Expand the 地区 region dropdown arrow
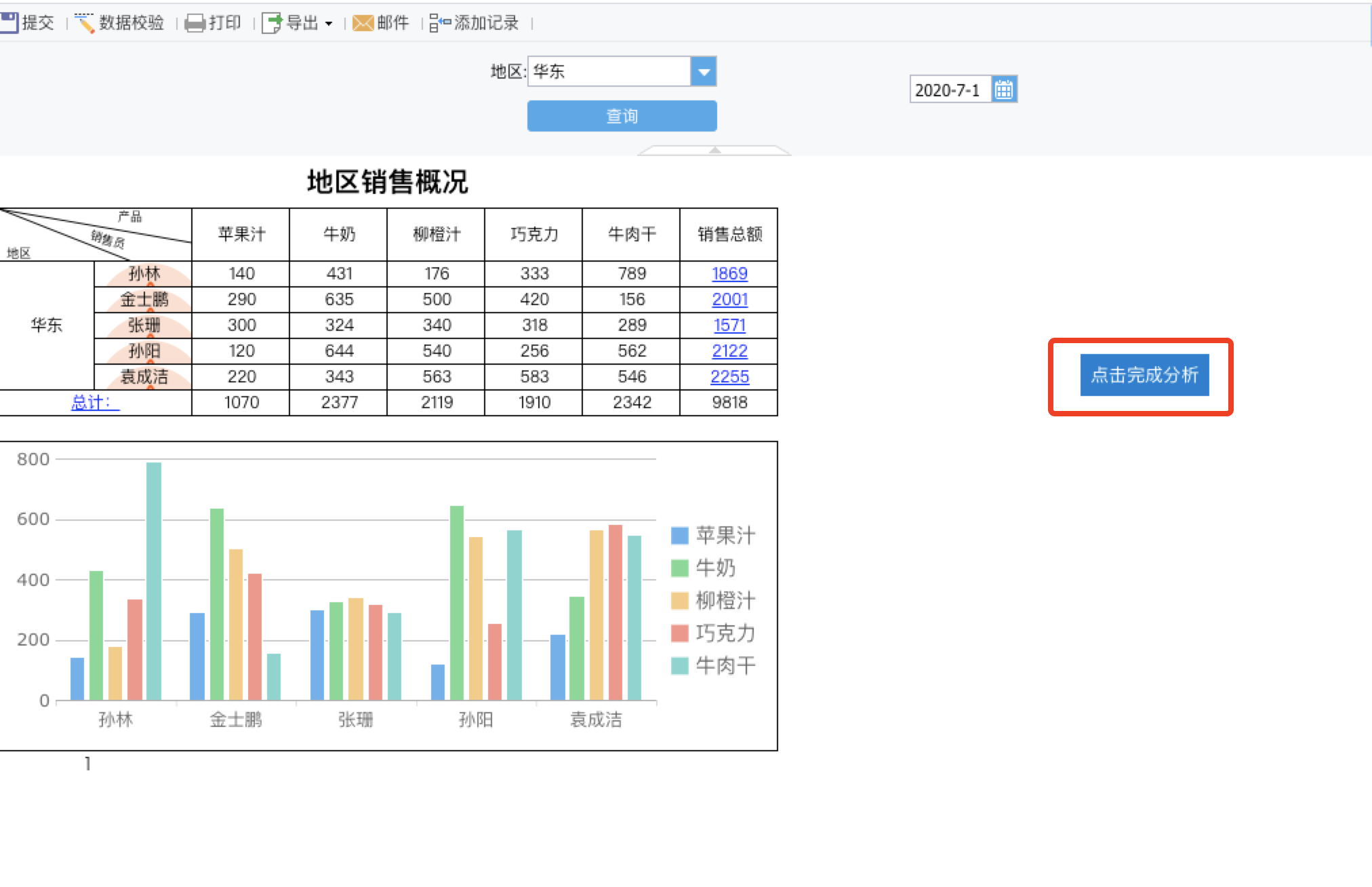 [x=704, y=72]
